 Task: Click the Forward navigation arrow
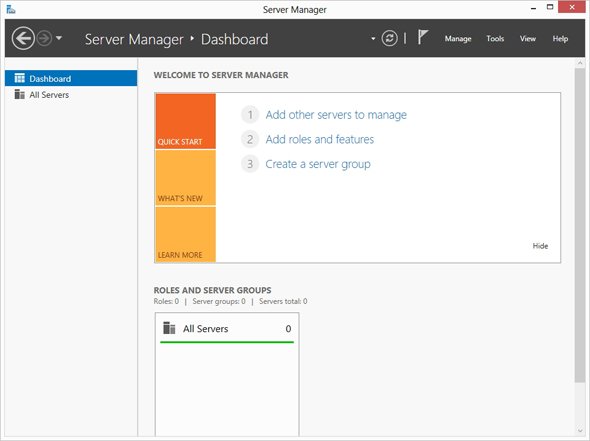tap(44, 38)
